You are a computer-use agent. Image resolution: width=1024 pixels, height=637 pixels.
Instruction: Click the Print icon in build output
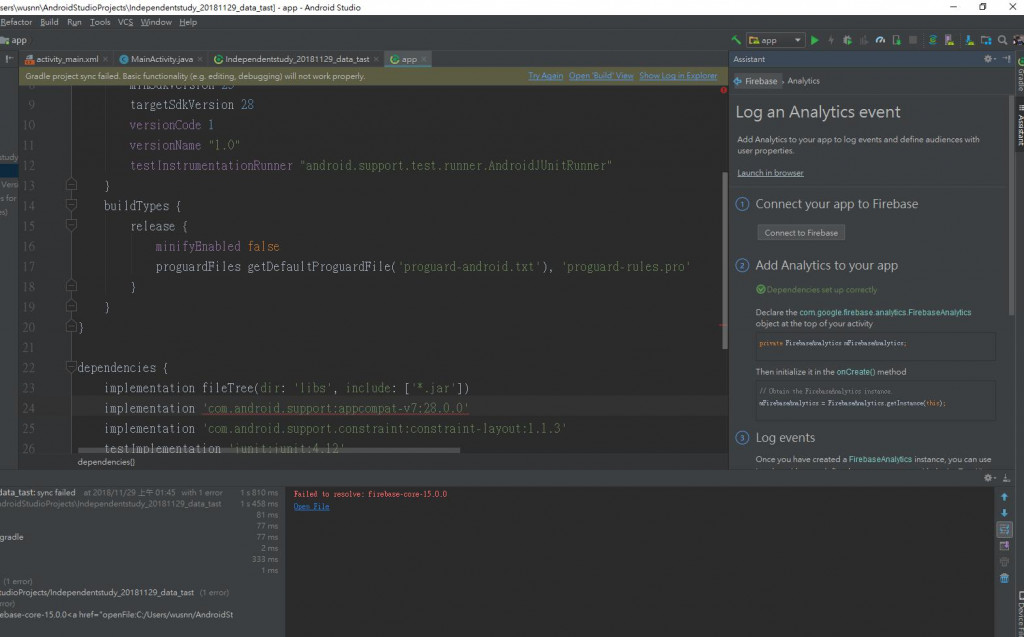[x=1004, y=562]
